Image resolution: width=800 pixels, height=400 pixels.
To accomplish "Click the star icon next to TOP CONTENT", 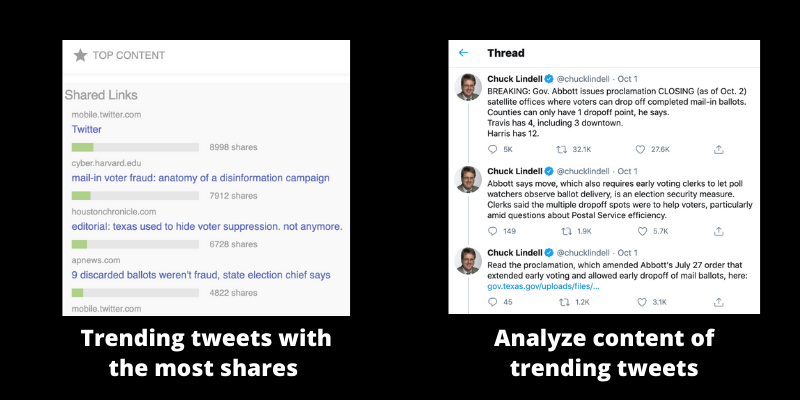I will click(x=80, y=55).
